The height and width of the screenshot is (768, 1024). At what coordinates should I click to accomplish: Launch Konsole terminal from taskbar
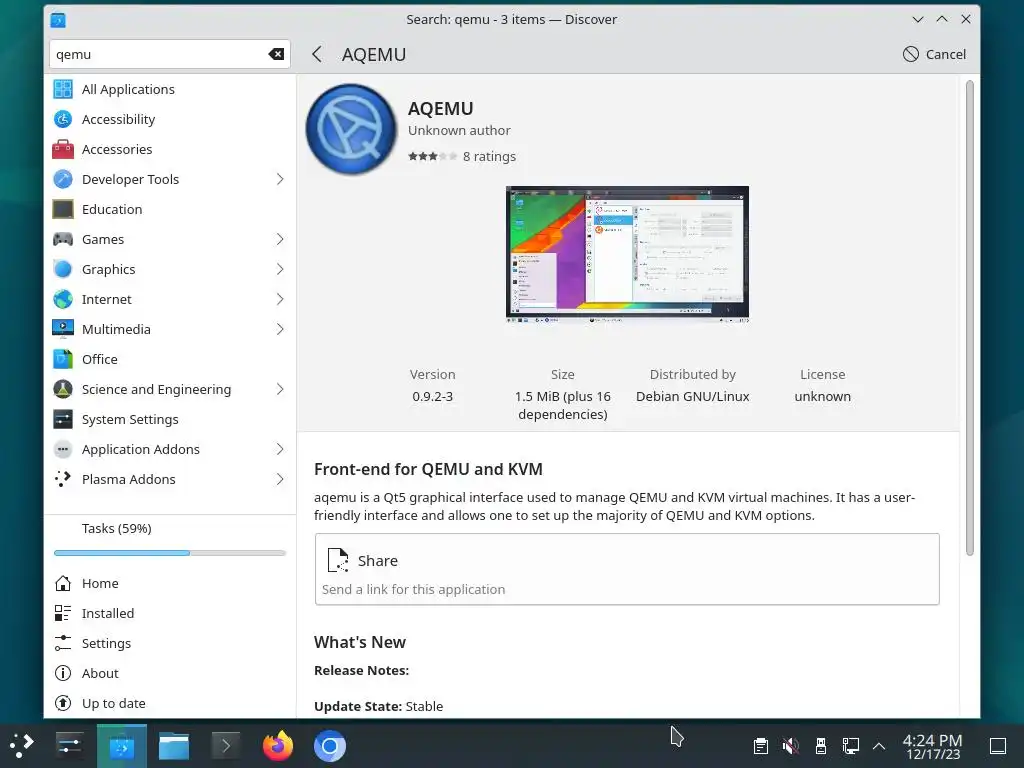225,746
